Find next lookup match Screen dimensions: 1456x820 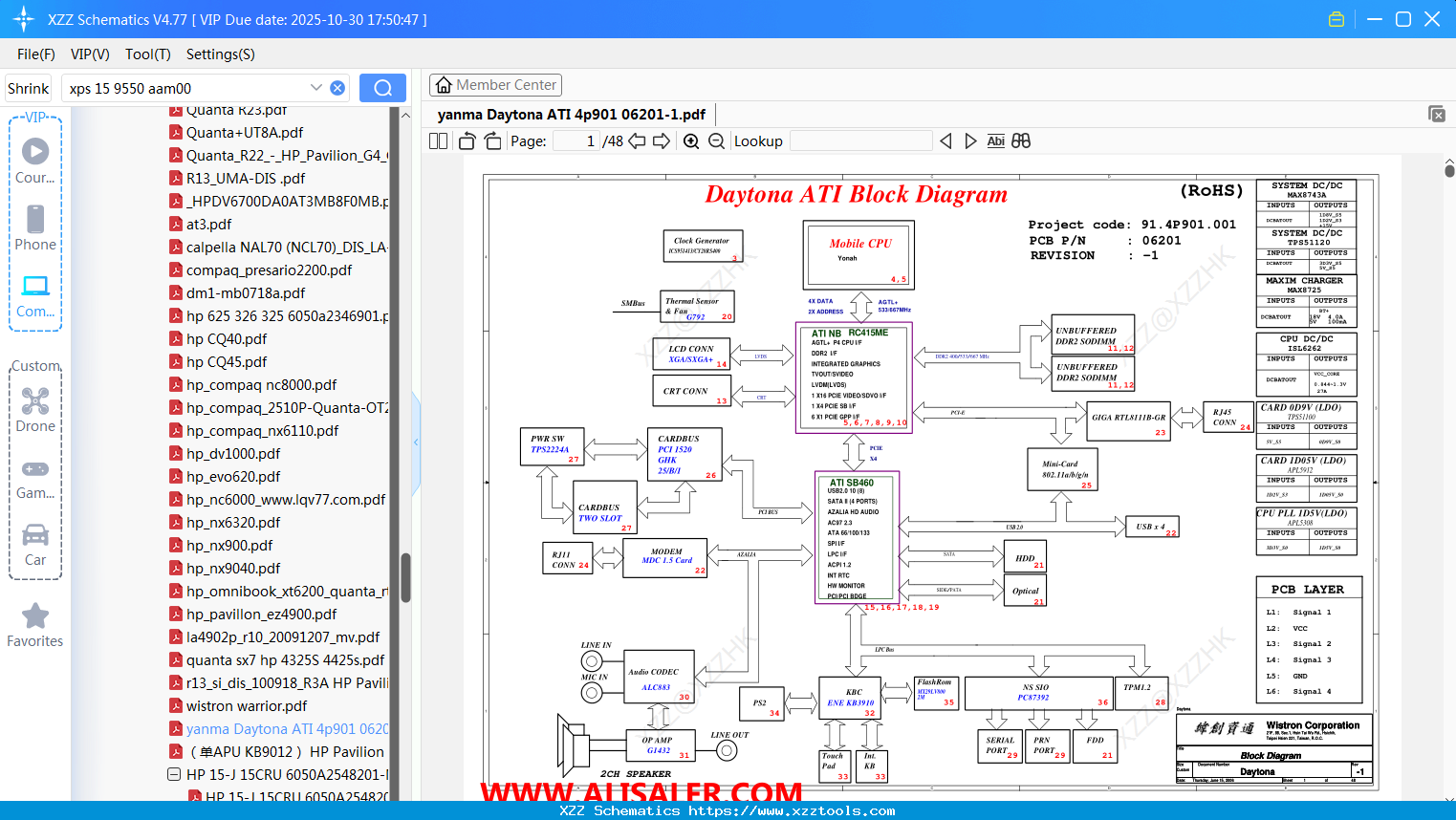[x=970, y=141]
